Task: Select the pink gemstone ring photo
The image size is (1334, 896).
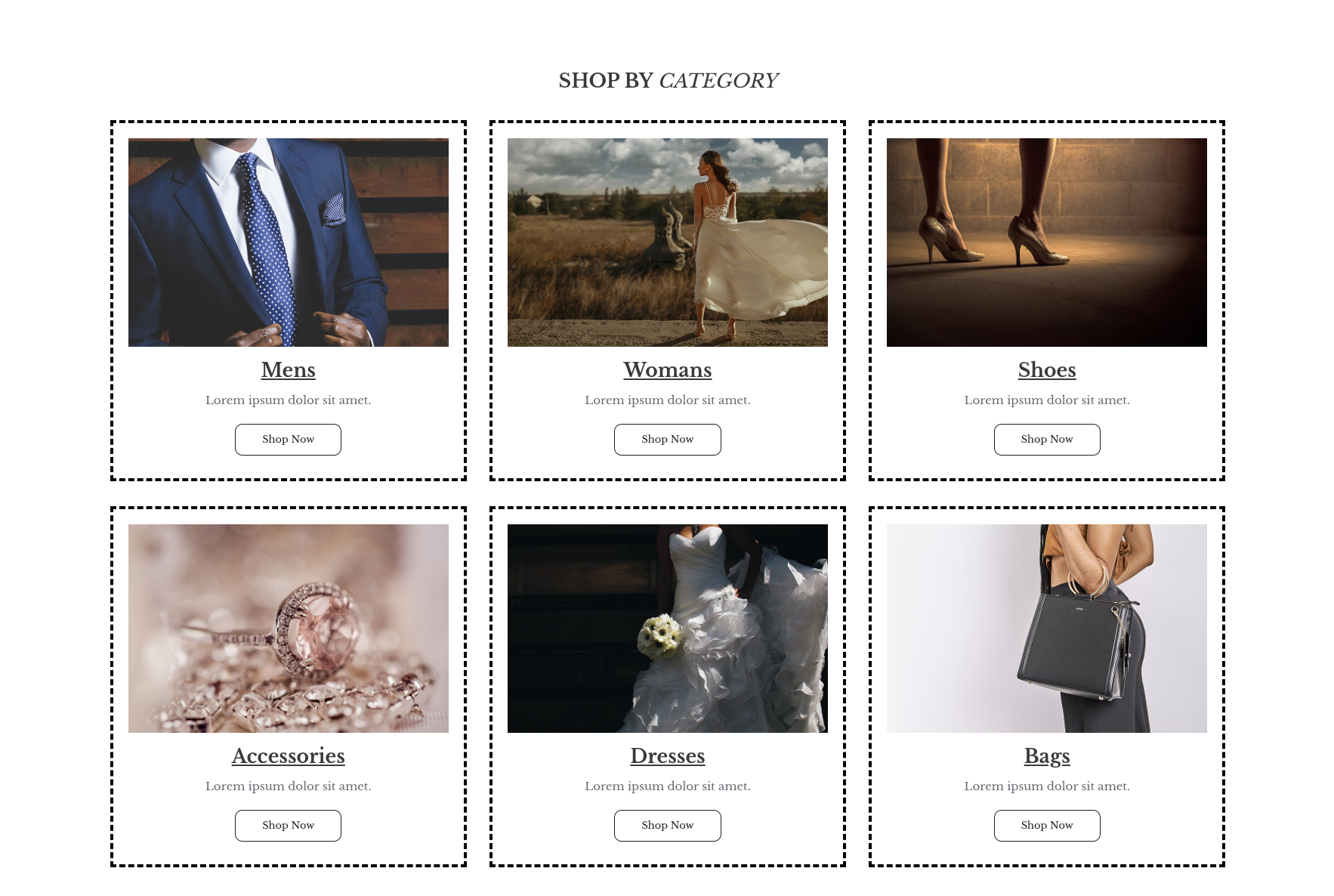Action: pos(289,629)
